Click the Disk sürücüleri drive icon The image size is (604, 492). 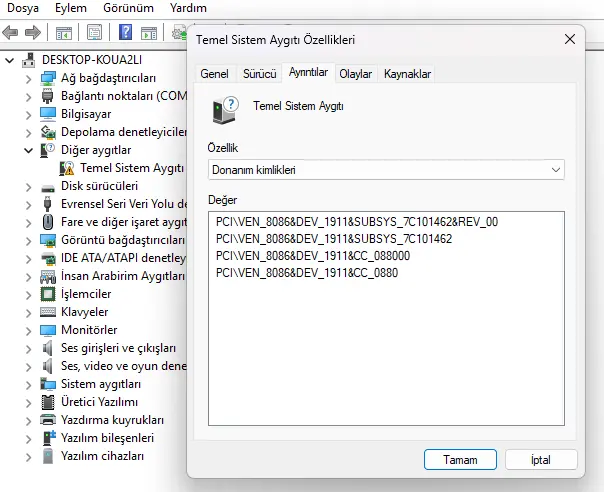(x=48, y=188)
